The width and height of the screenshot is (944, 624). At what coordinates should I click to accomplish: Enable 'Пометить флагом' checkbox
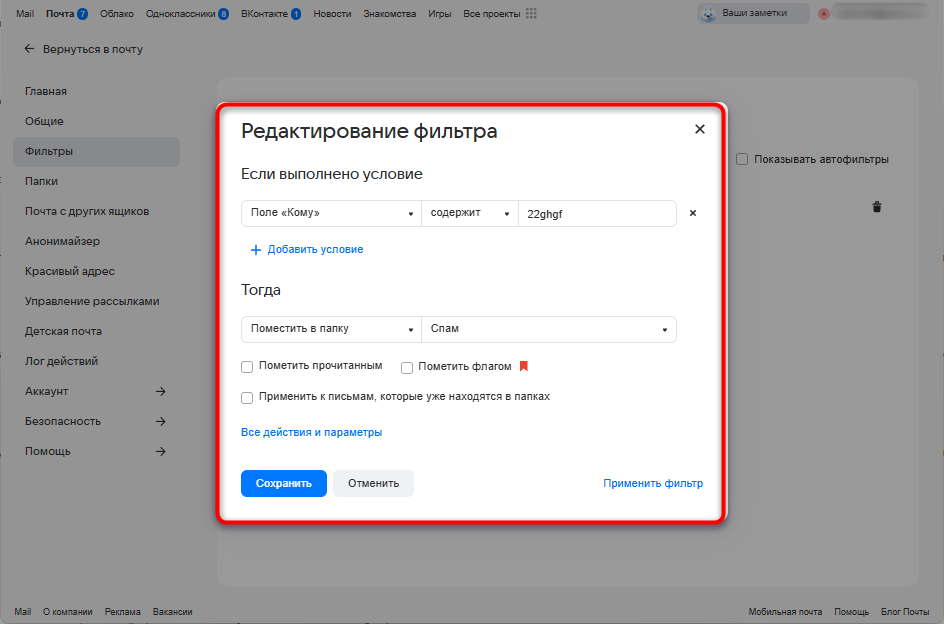407,367
